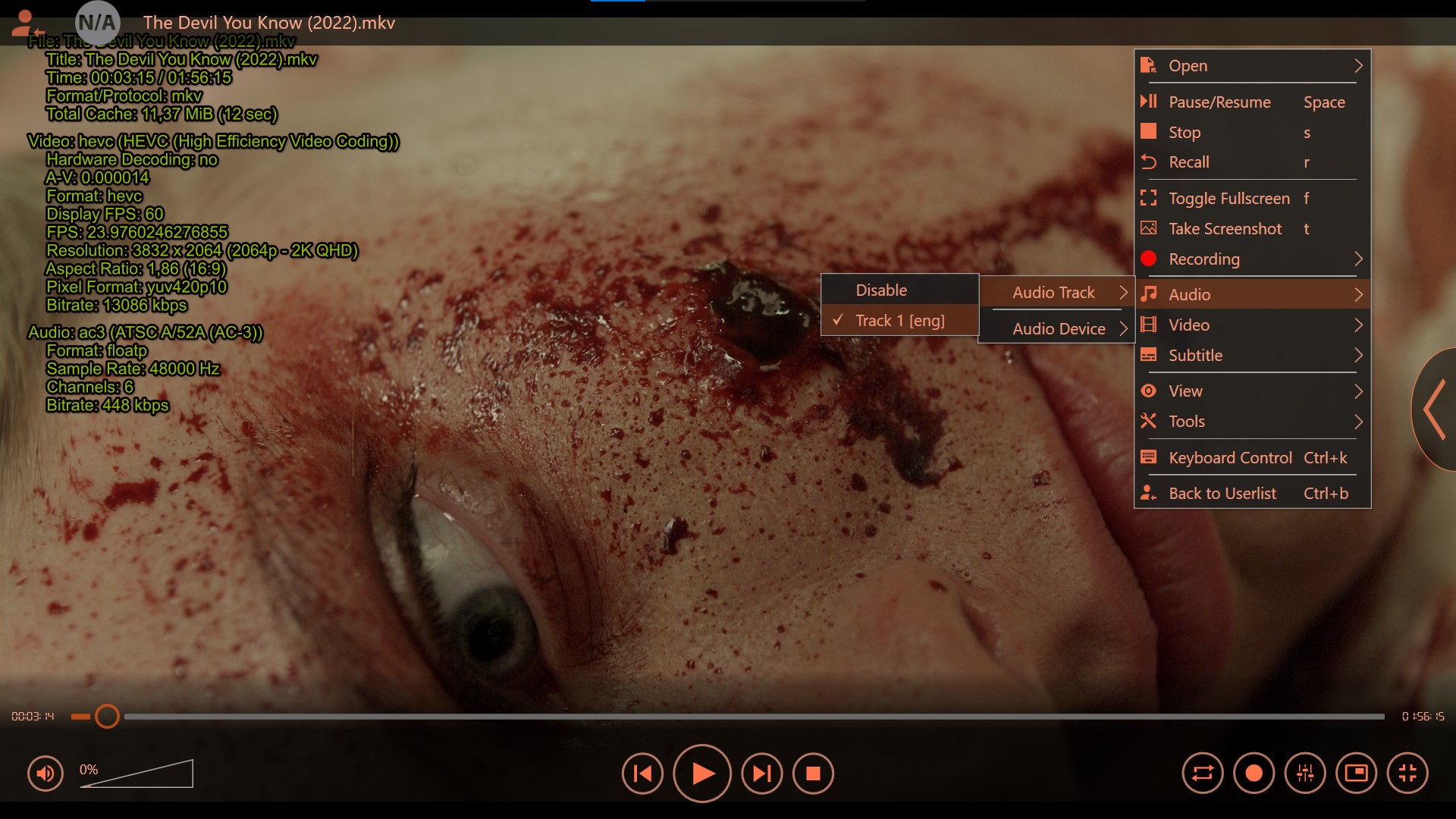The image size is (1456, 819).
Task: Click the total duration 01:56:15 display
Action: (x=1423, y=716)
